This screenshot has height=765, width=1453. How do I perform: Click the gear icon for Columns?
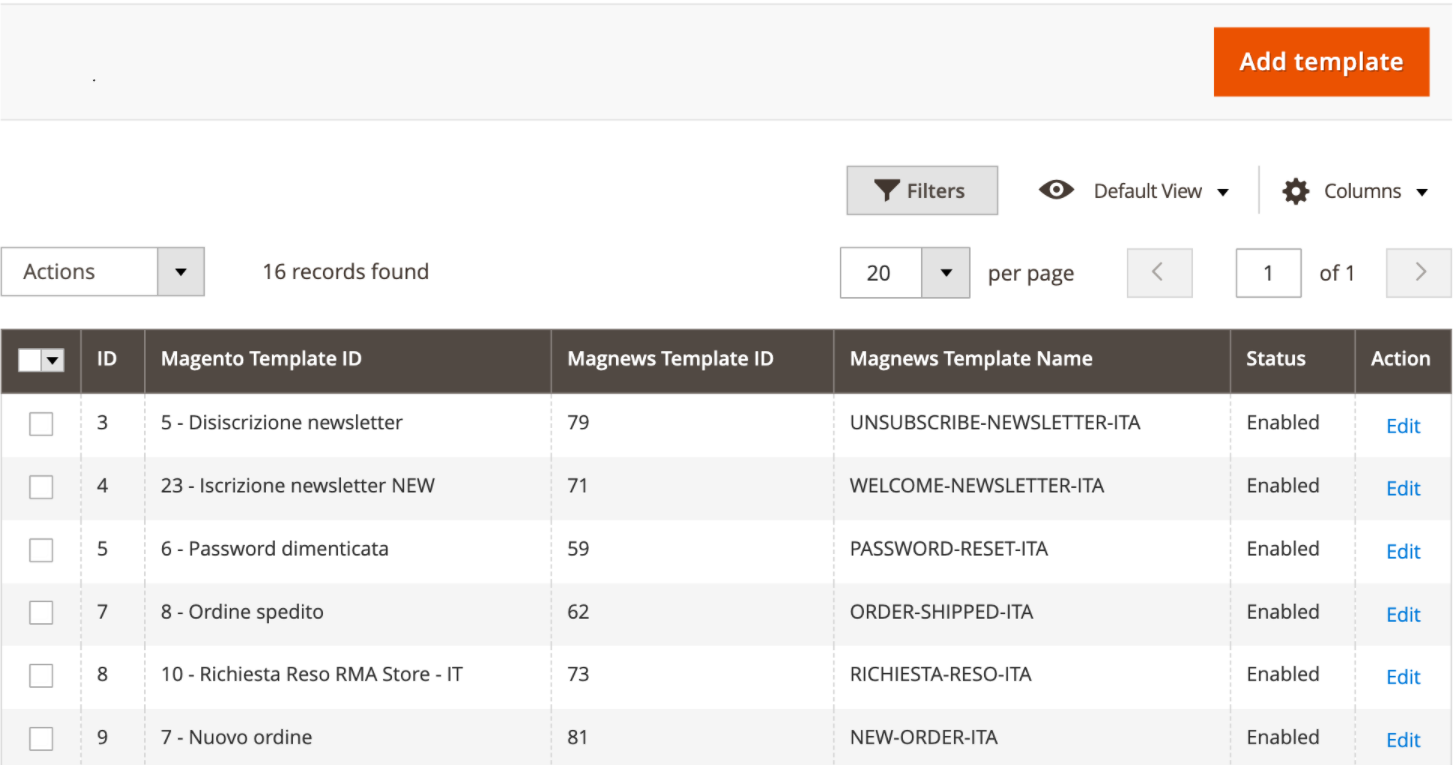pyautogui.click(x=1295, y=191)
